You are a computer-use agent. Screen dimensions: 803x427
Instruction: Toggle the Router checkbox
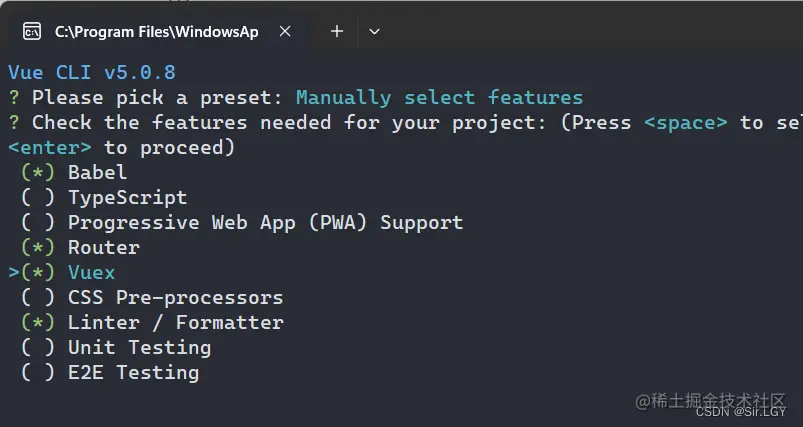coord(38,248)
